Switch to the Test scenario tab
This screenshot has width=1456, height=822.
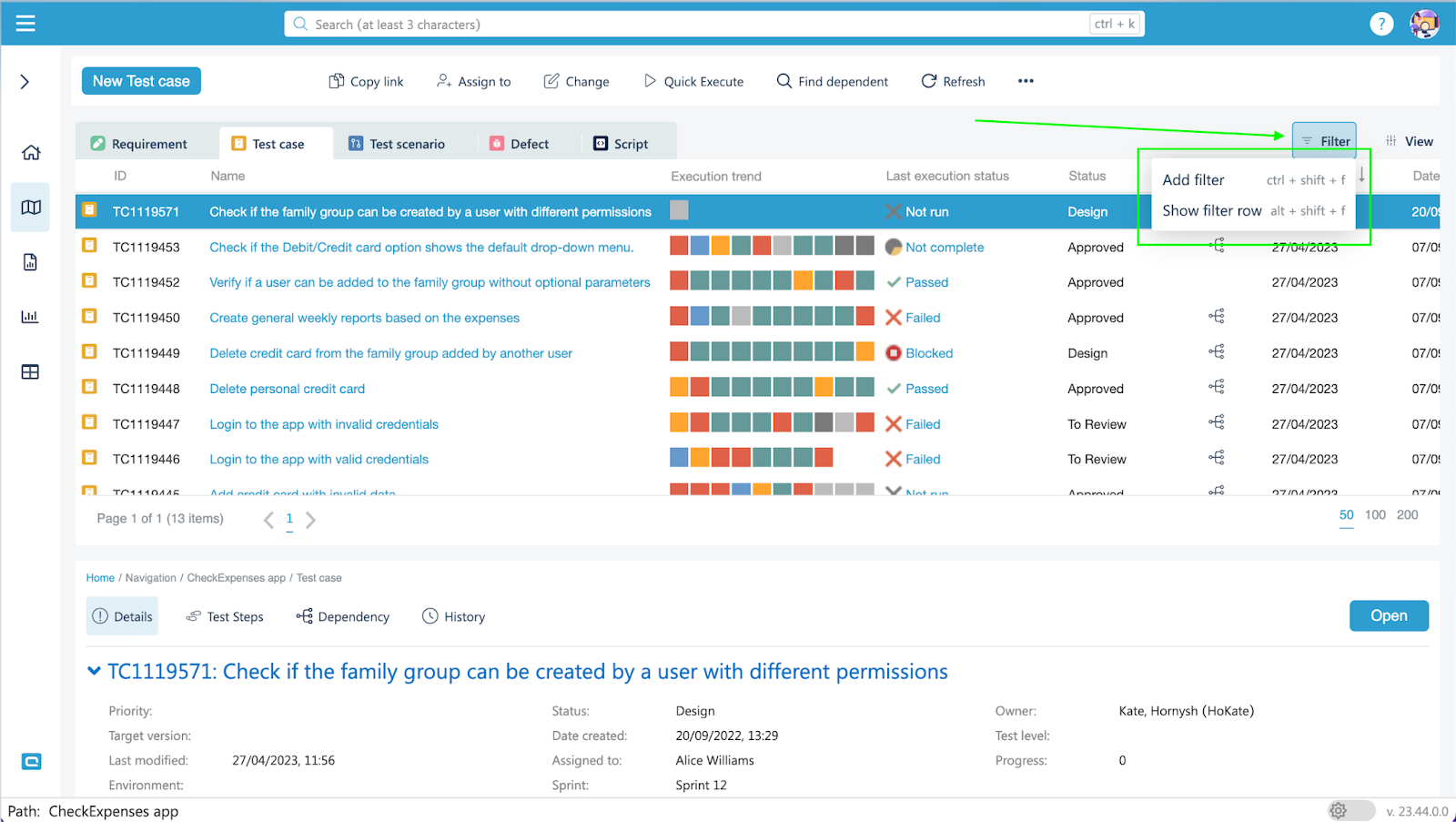397,144
